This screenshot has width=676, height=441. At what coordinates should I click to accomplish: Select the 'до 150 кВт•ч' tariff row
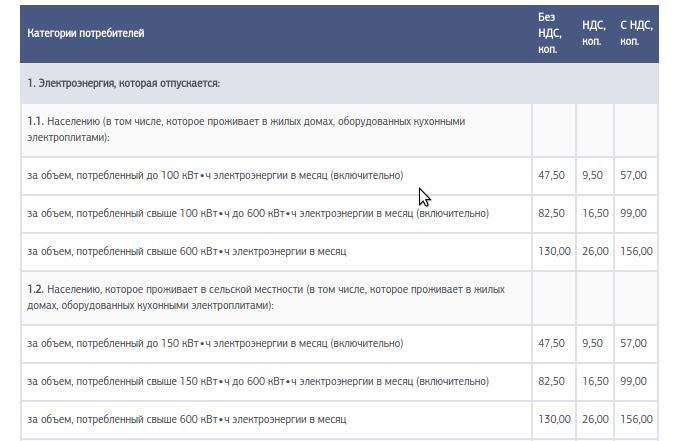(339, 344)
